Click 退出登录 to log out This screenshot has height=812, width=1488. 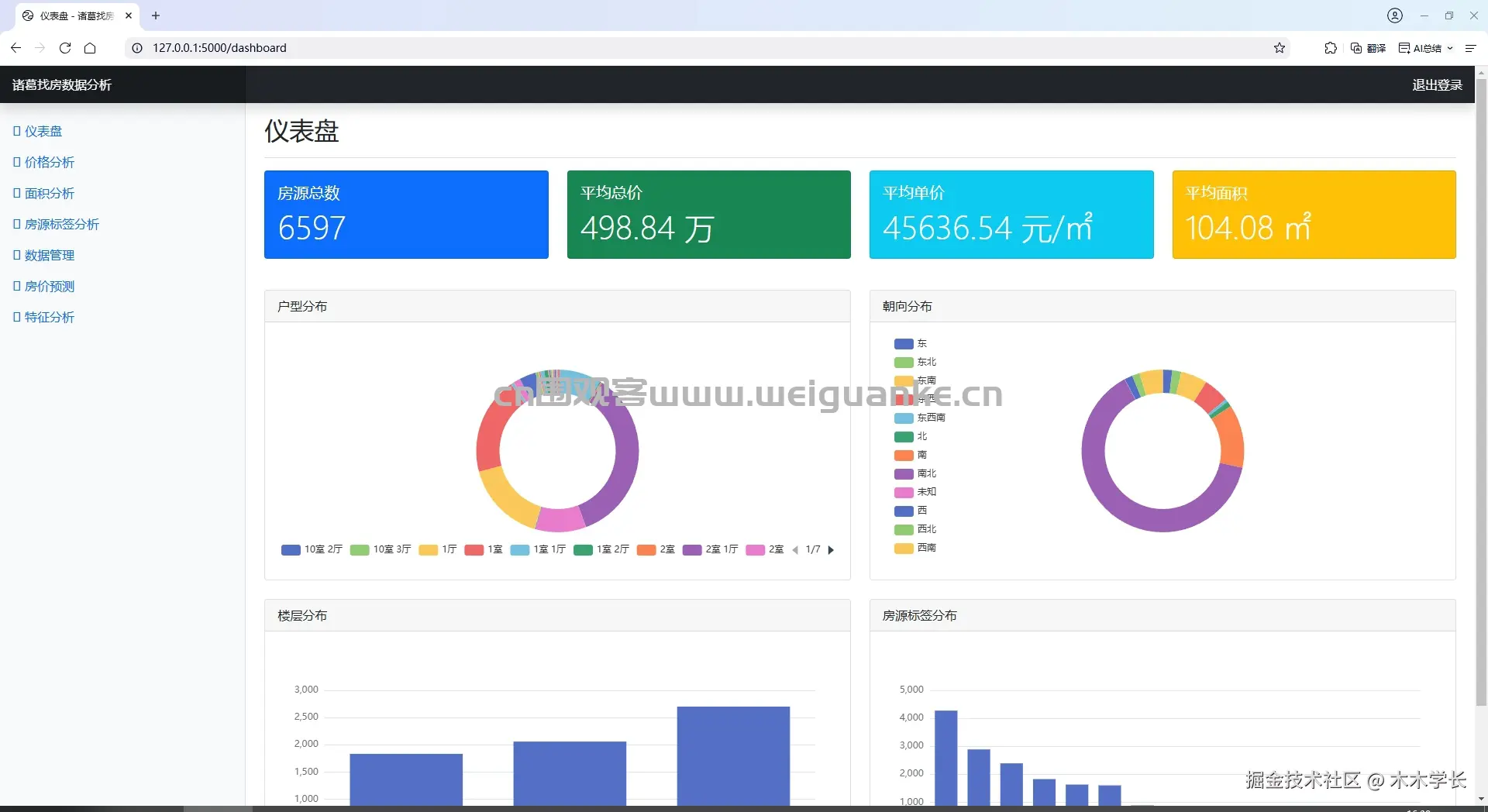pos(1437,84)
